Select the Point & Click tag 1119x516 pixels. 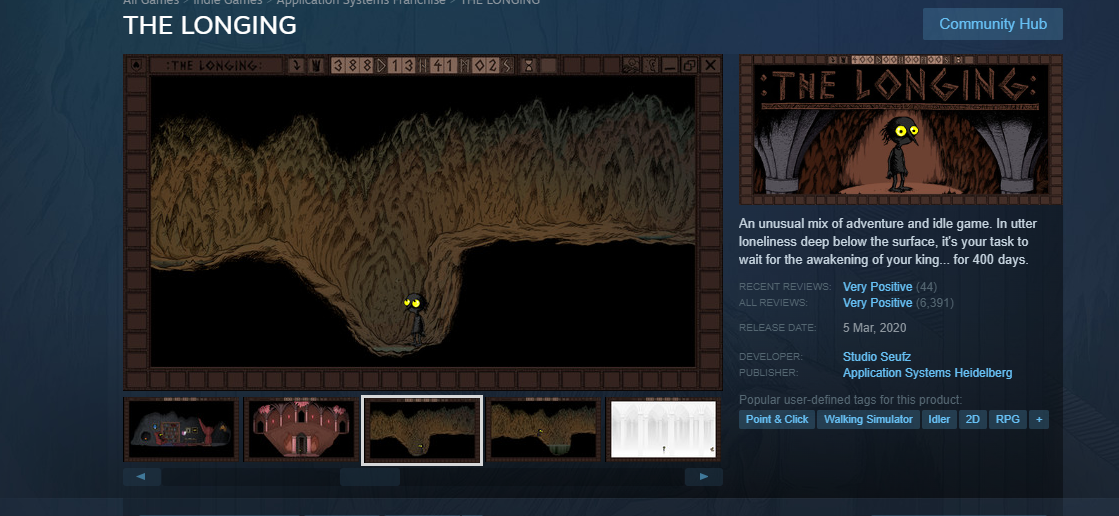[776, 420]
